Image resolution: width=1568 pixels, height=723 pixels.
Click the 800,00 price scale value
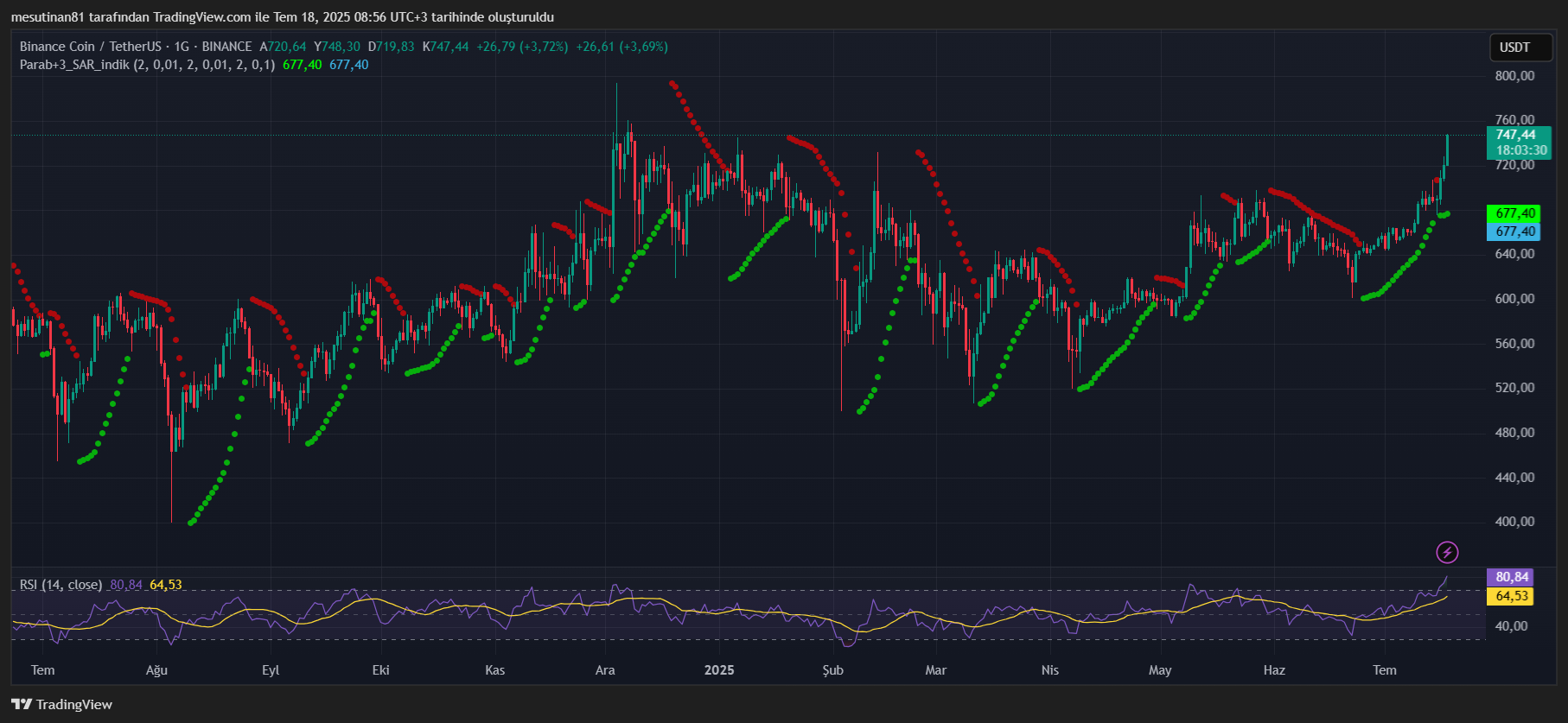click(x=1514, y=76)
